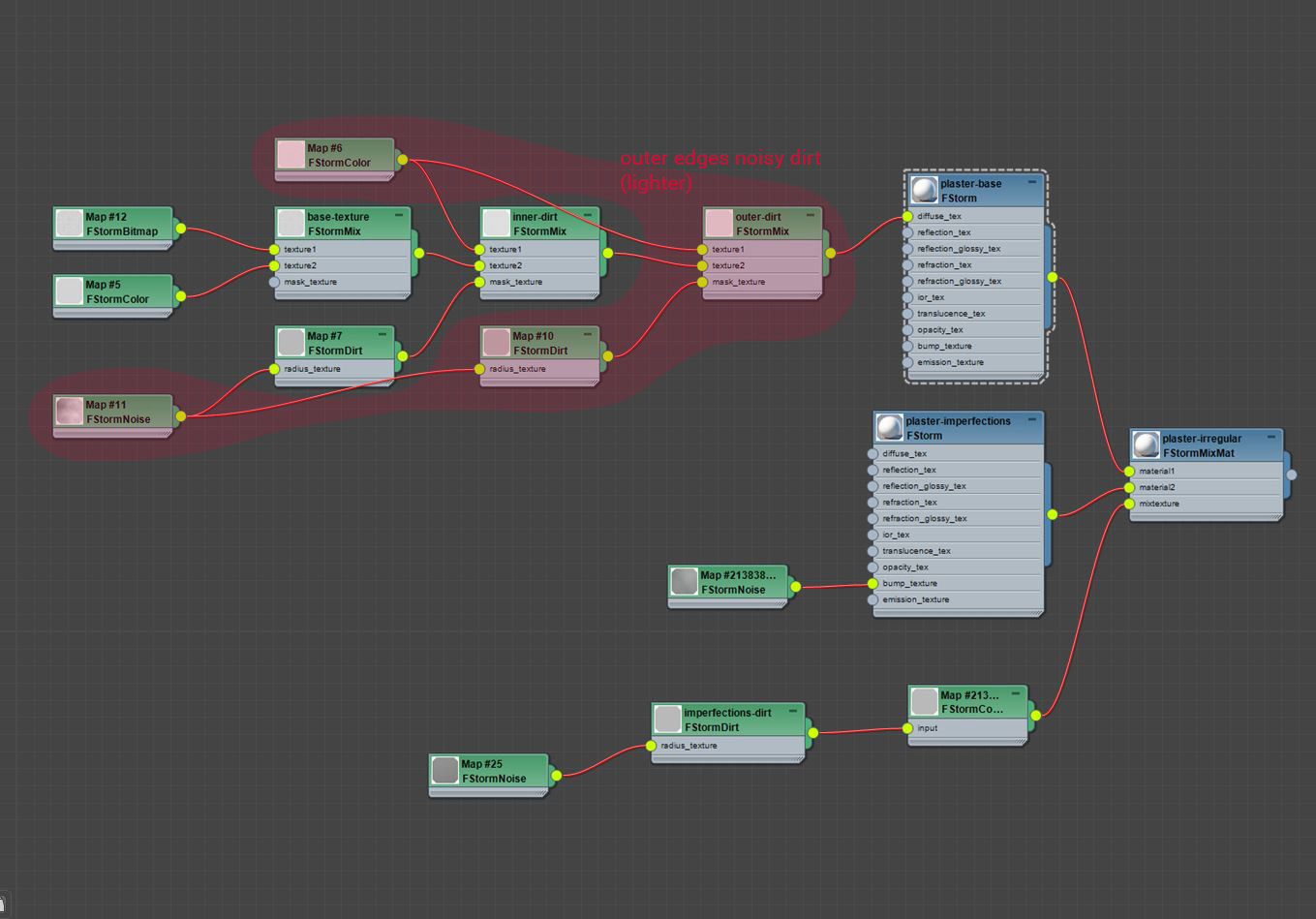Click the plaster-base node output socket
1316x919 pixels.
(x=1052, y=278)
